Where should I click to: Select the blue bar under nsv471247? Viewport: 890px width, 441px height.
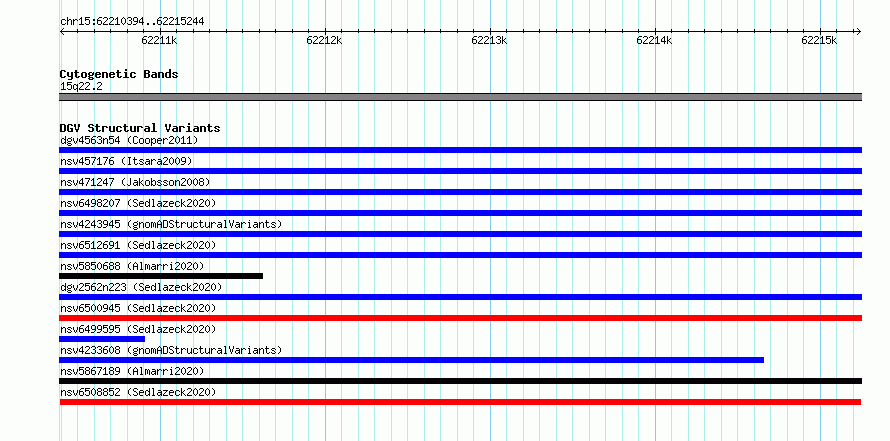460,192
